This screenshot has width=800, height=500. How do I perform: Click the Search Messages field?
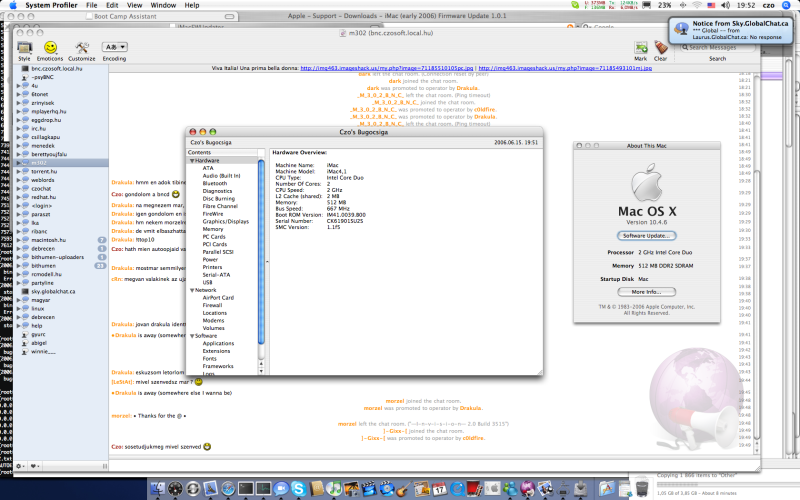tap(717, 47)
